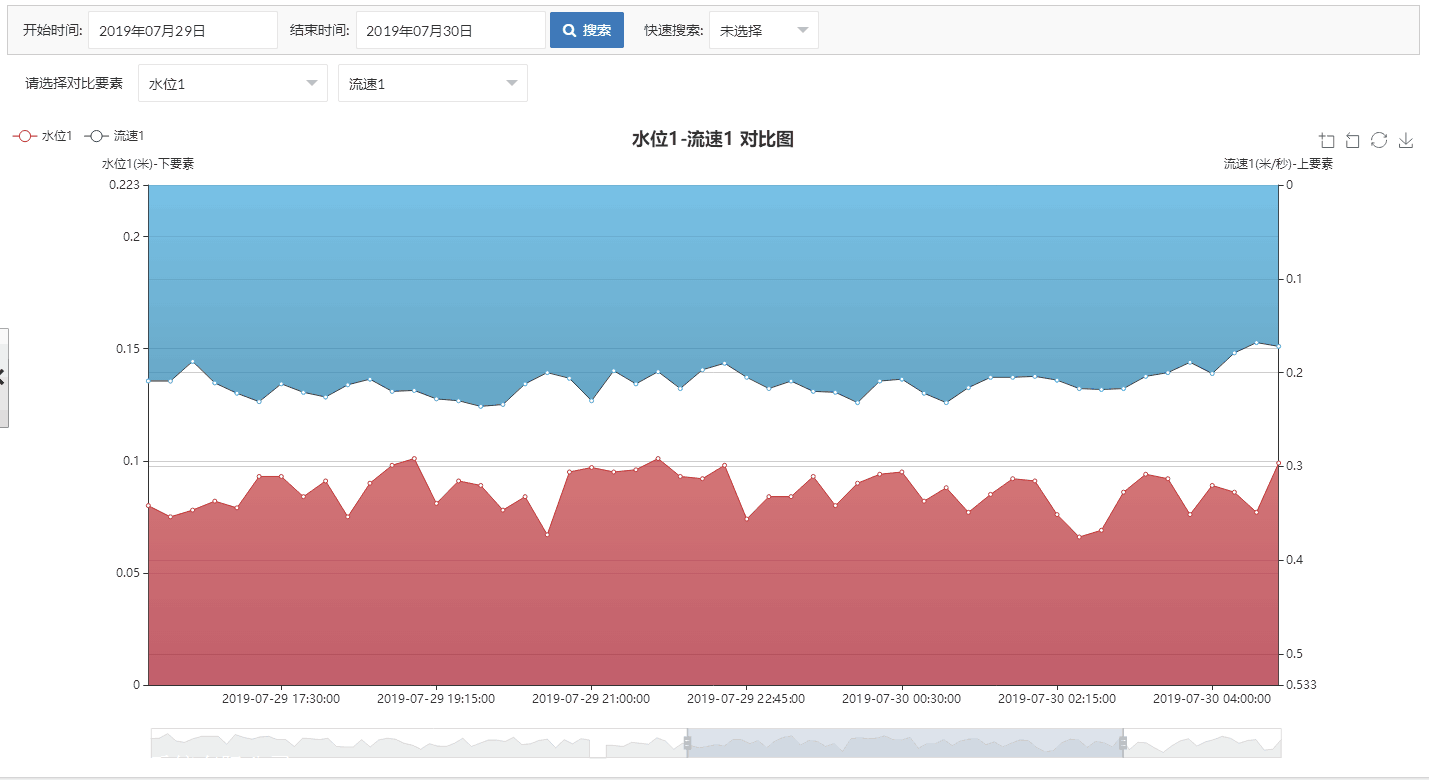Click the magnifier icon in search button
Screen dimensions: 1429x780
point(570,31)
